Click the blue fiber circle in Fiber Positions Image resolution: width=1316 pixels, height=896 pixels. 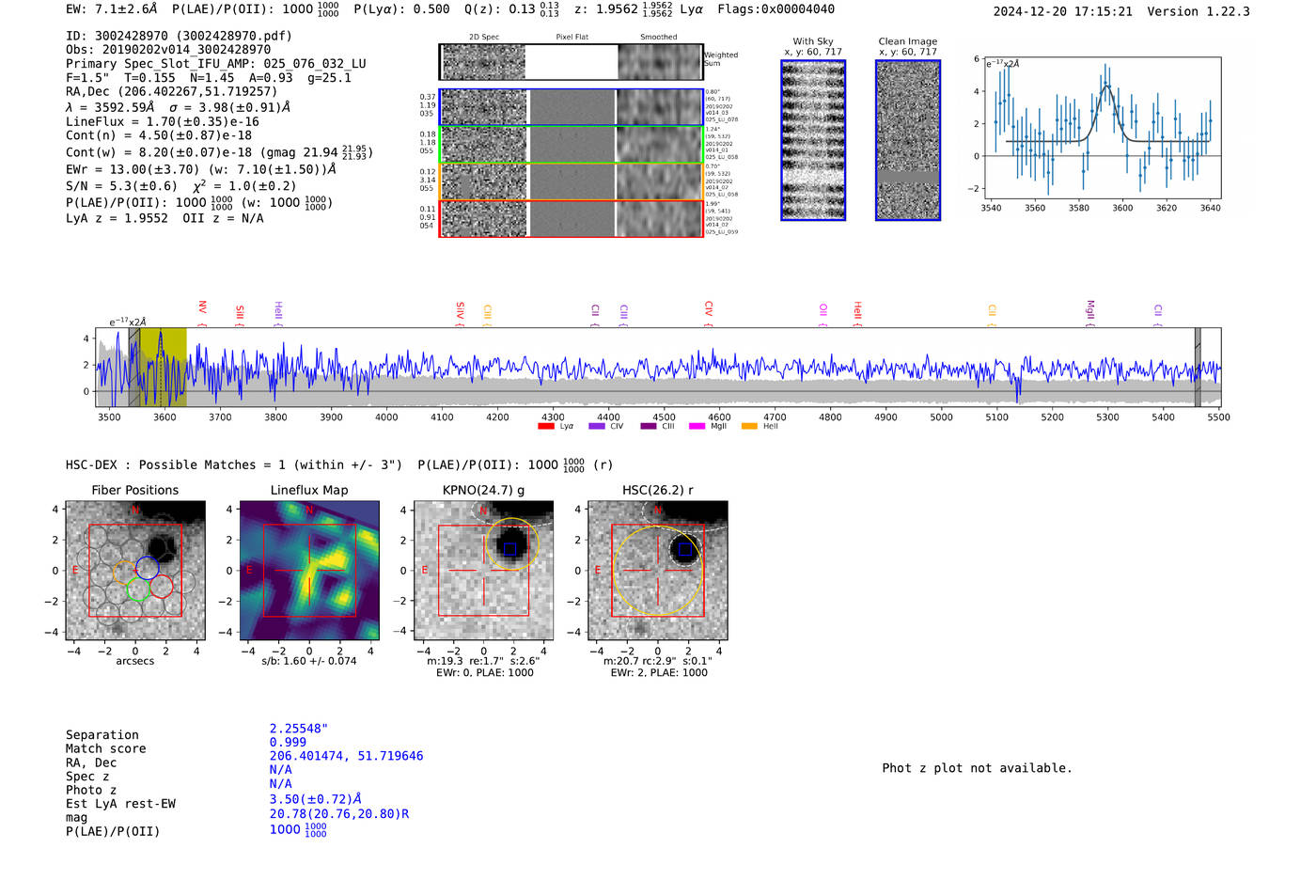(x=147, y=567)
